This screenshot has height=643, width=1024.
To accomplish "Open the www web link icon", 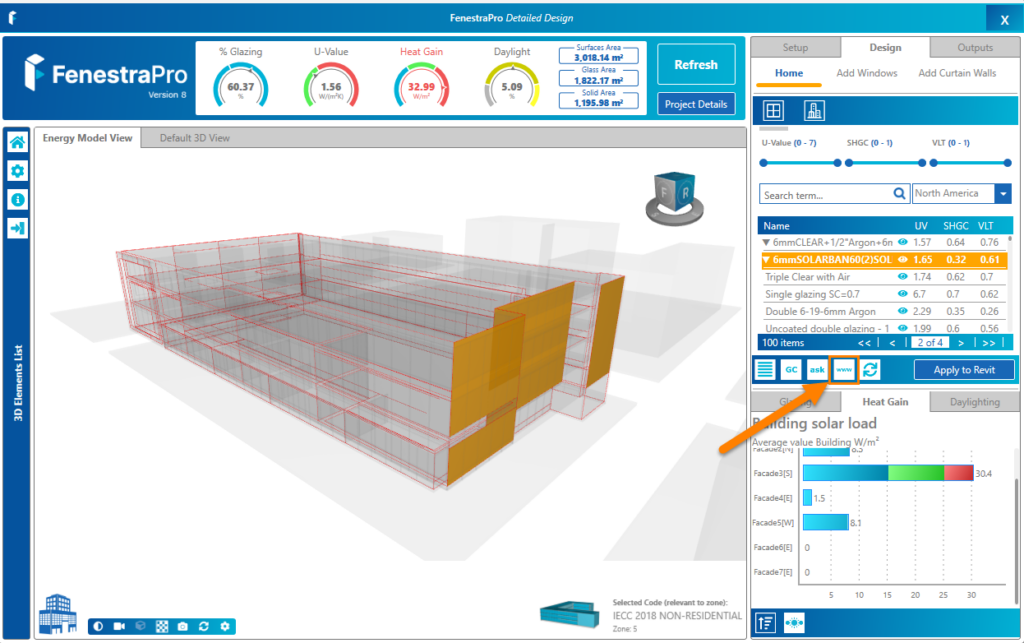I will (844, 369).
